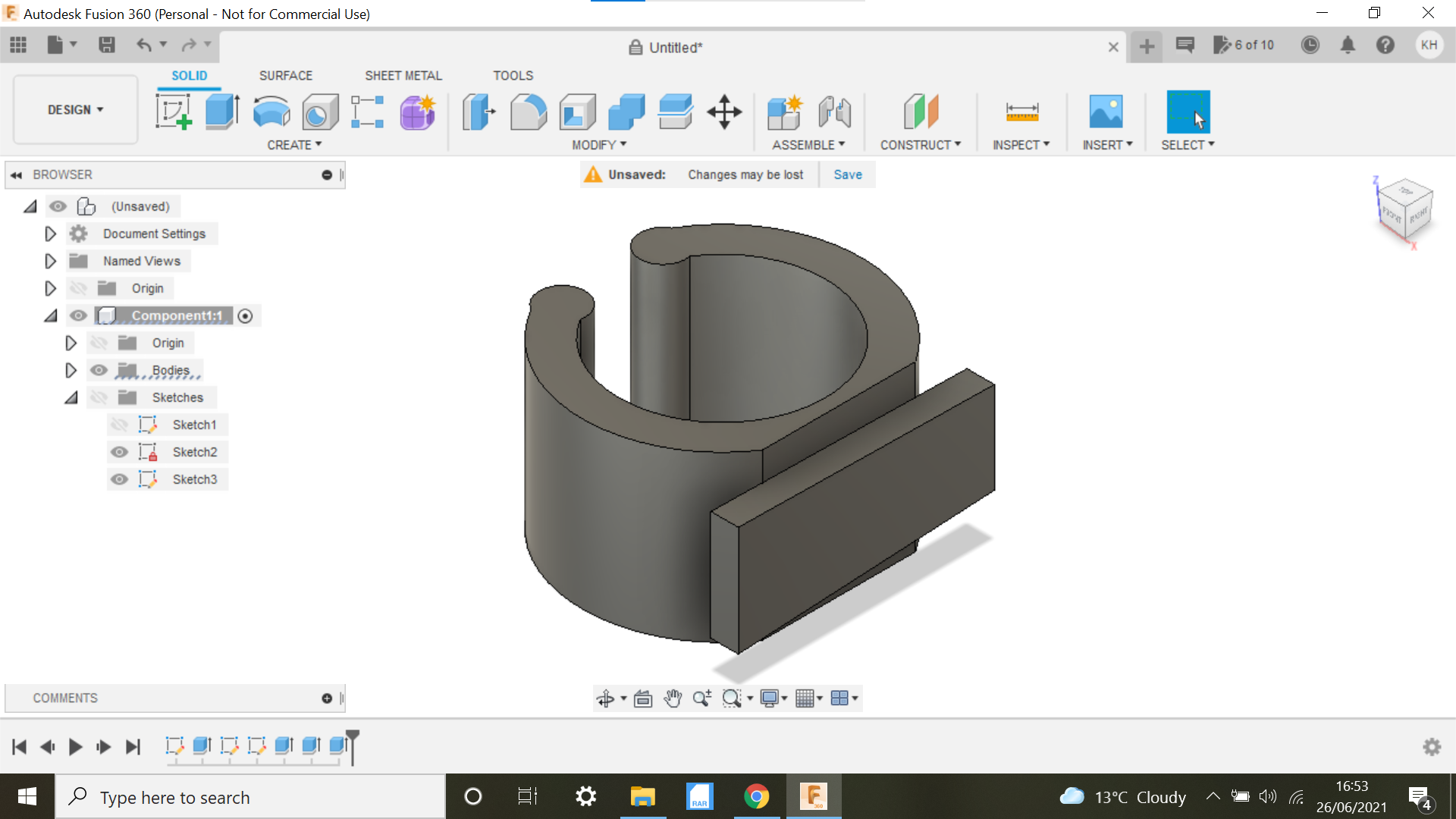Screen dimensions: 1456x819
Task: Toggle visibility of Sketches folder
Action: point(99,397)
